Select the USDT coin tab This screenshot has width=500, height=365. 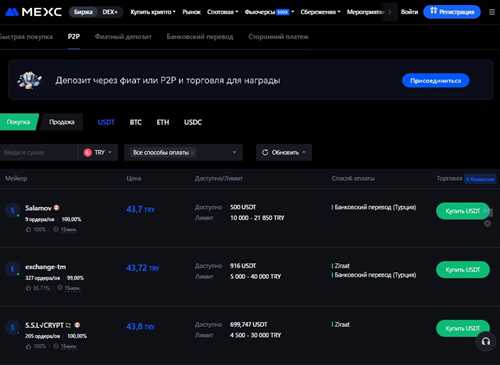click(x=106, y=122)
